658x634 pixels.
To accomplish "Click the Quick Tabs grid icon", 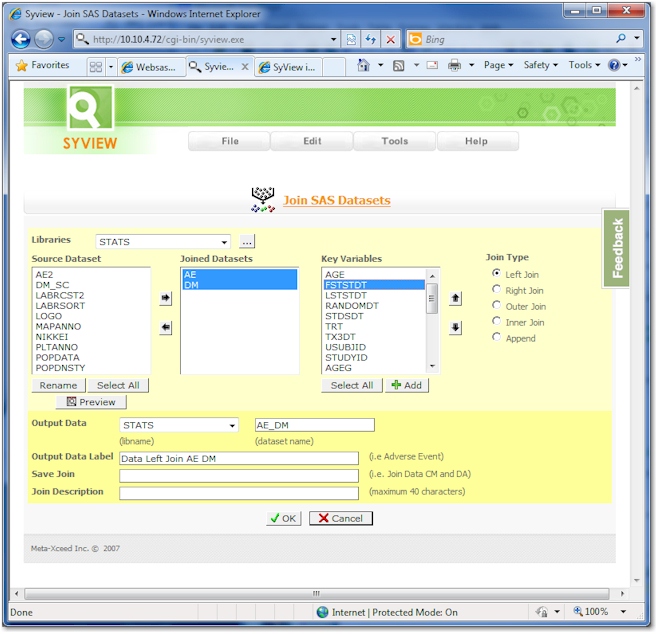I will 96,67.
